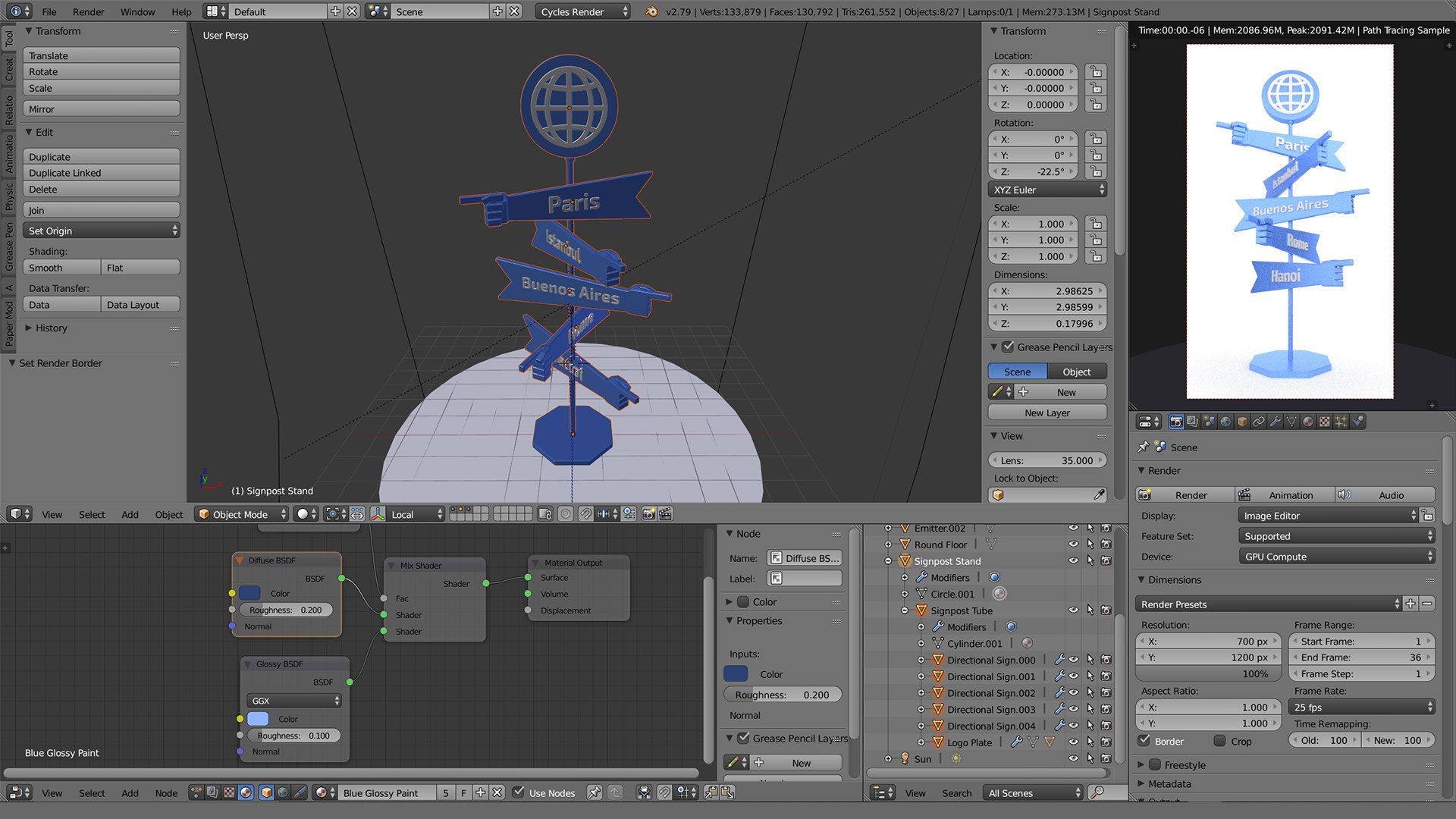The image size is (1456, 819).
Task: Select compositing node tree type icon
Action: click(212, 792)
